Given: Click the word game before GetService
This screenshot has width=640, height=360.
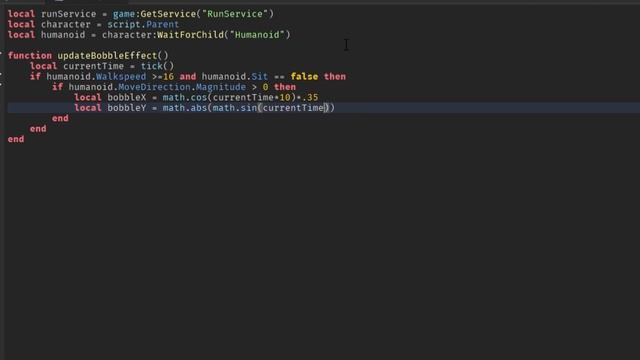Looking at the screenshot, I should [x=124, y=14].
